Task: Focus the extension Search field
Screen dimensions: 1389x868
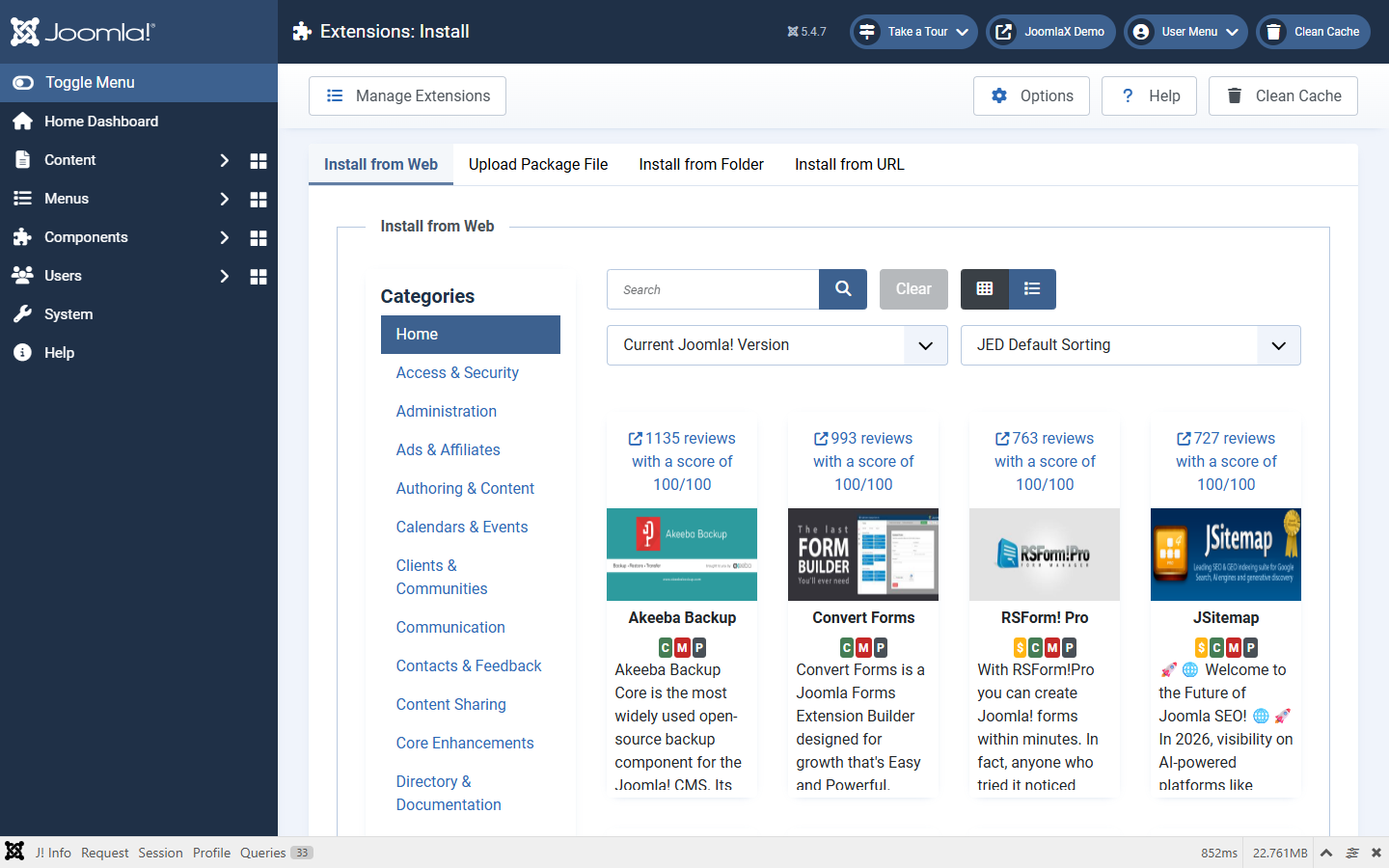Action: 713,289
